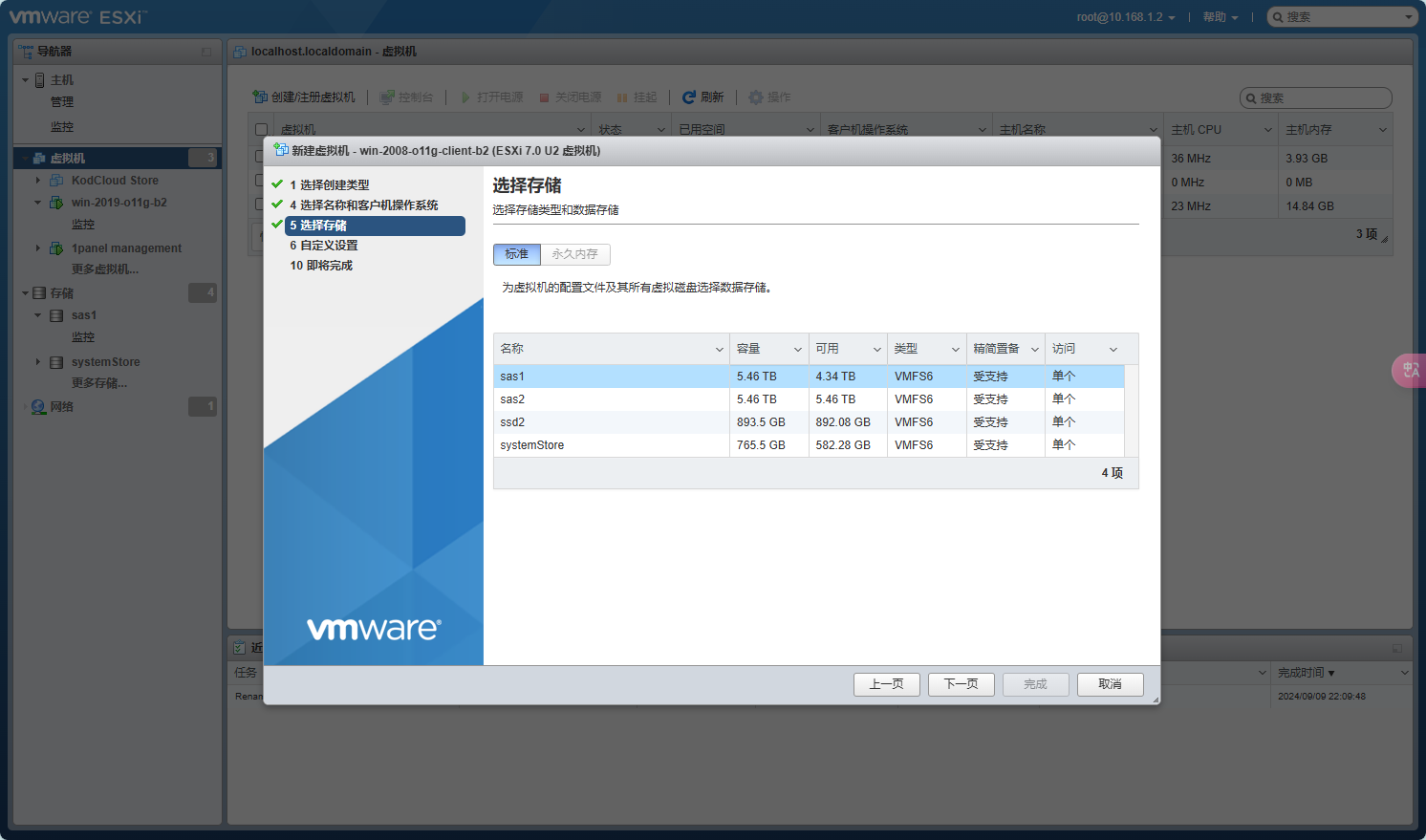Expand the KodCloud Store tree node
Viewport: 1426px width, 840px height.
tap(38, 181)
